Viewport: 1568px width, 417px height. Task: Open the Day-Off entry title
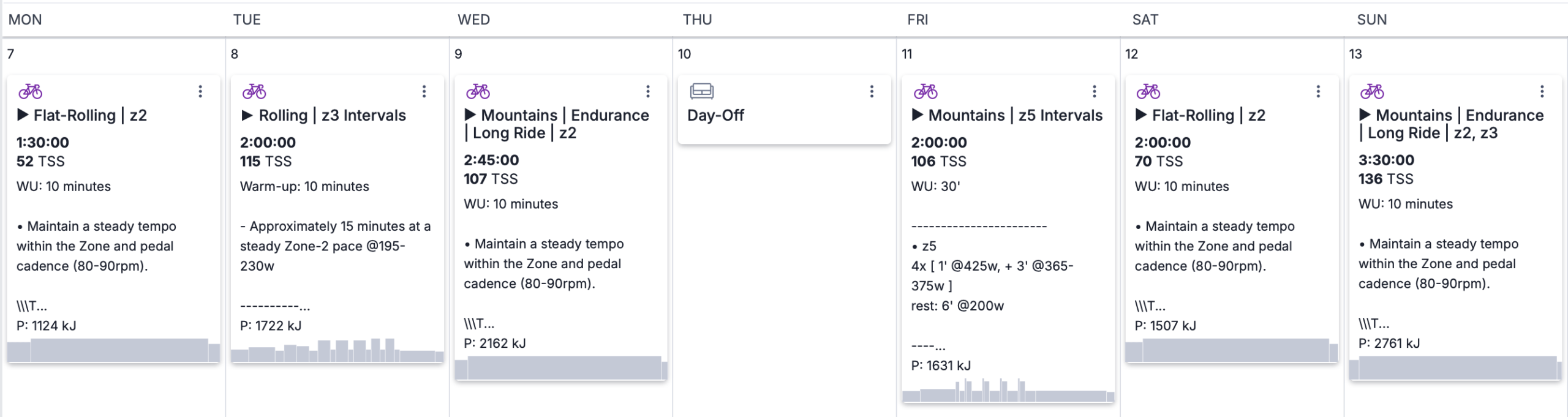715,115
